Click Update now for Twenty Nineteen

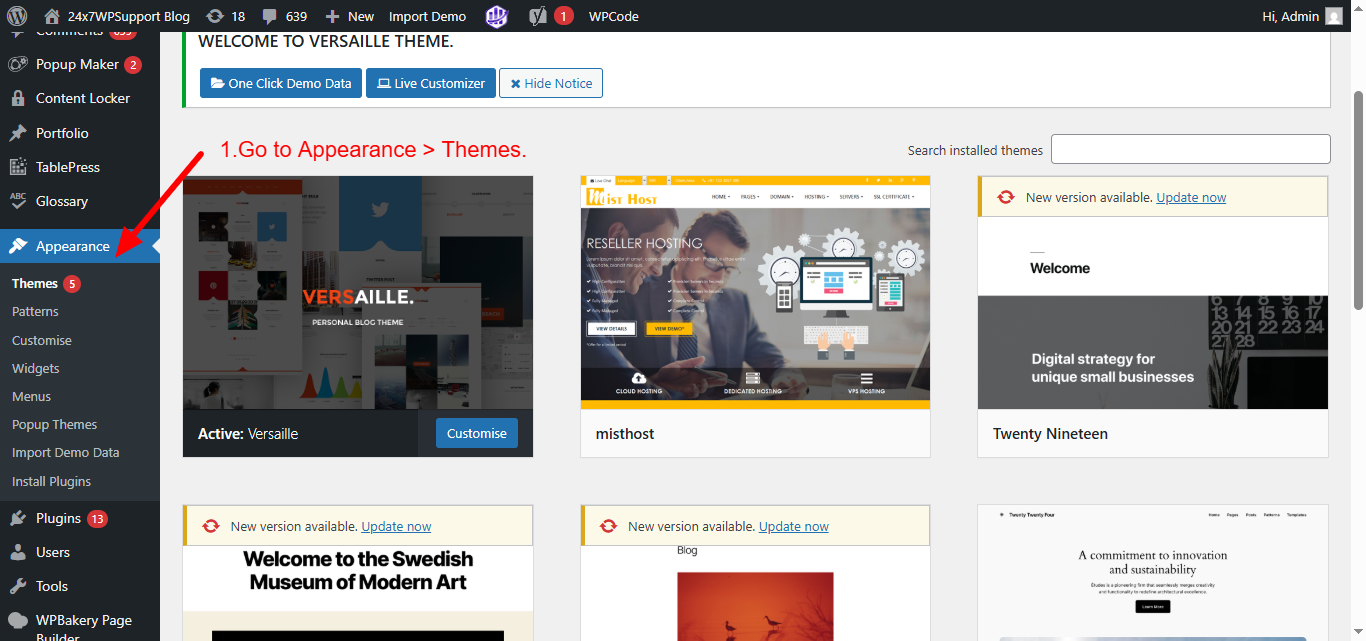tap(1191, 198)
